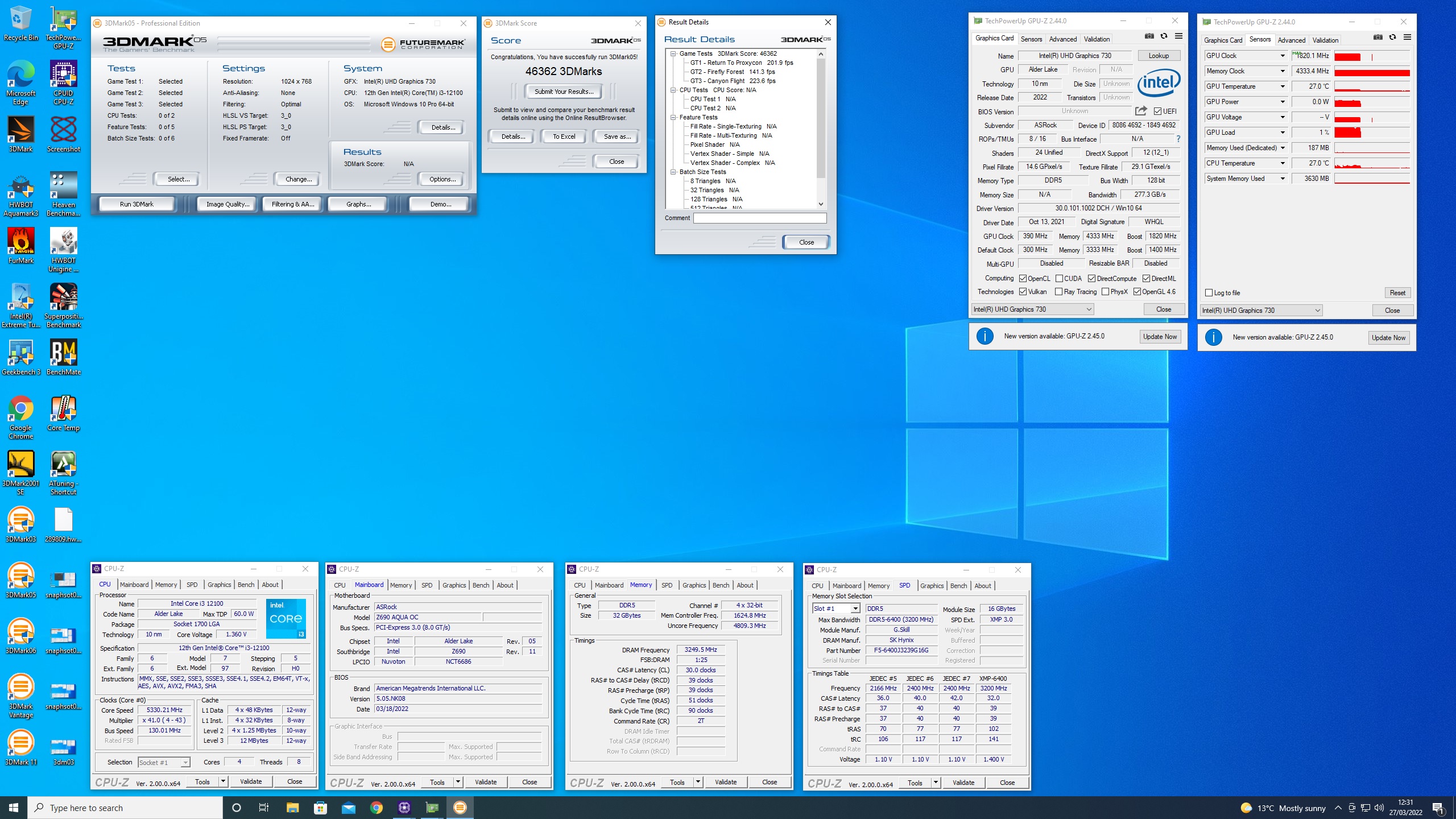Toggle the CUDA checkbox
Screen dimensions: 1456x819
pyautogui.click(x=1059, y=279)
